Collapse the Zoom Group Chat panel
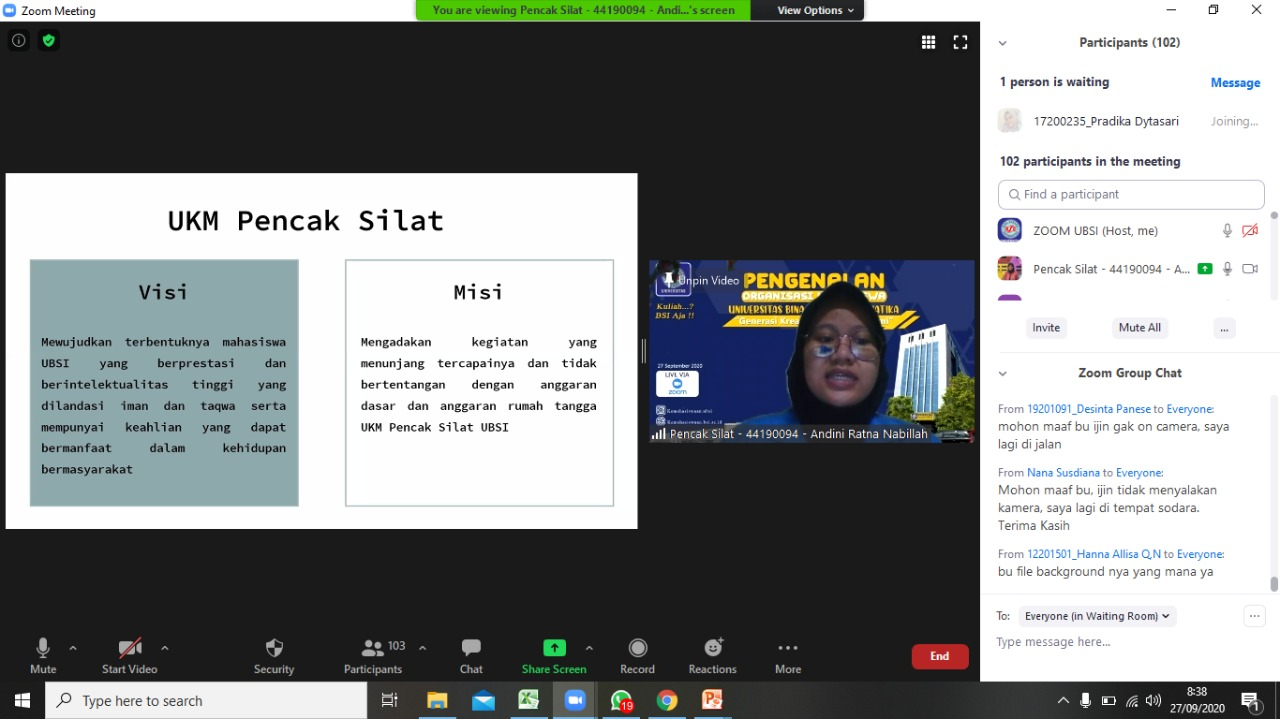This screenshot has width=1280, height=719. click(1002, 373)
